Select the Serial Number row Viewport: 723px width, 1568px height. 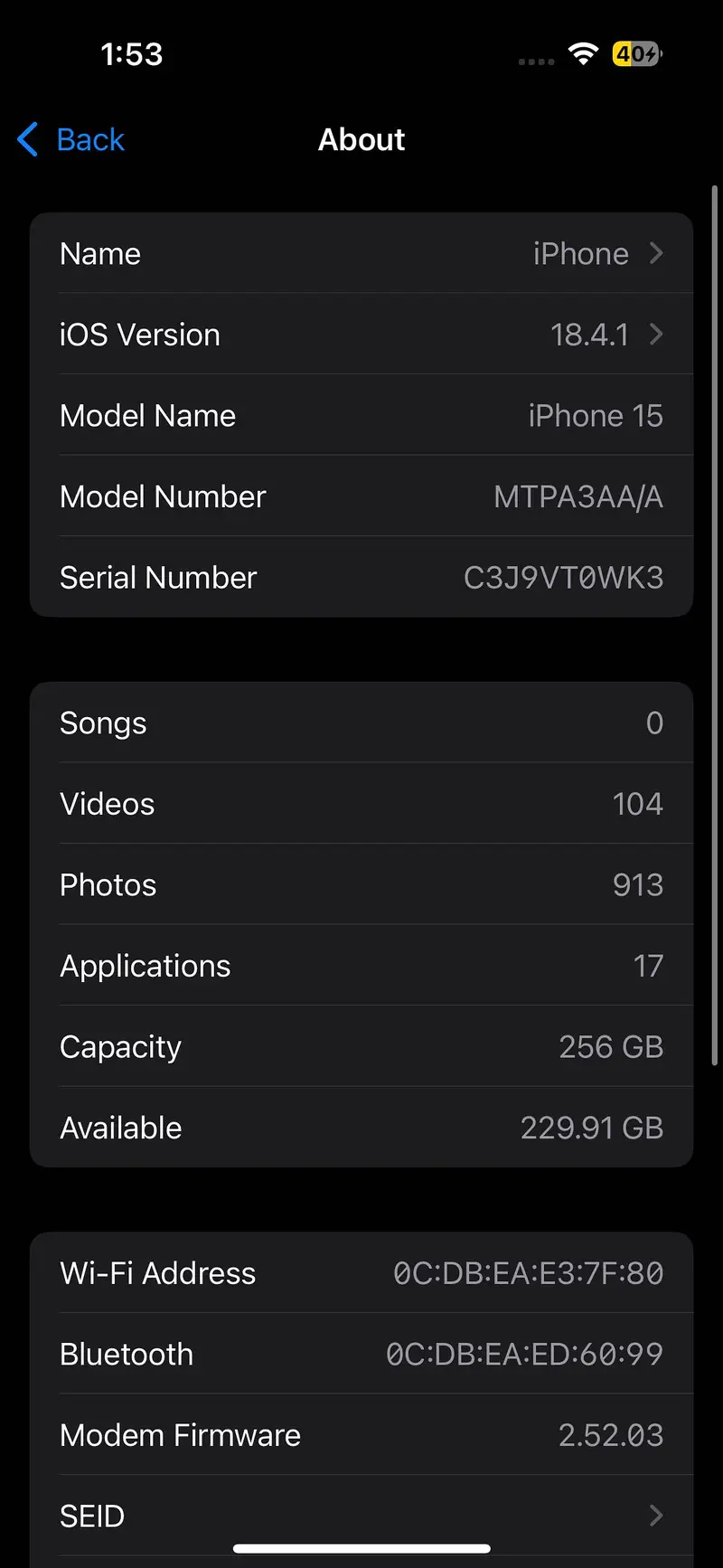(x=361, y=577)
